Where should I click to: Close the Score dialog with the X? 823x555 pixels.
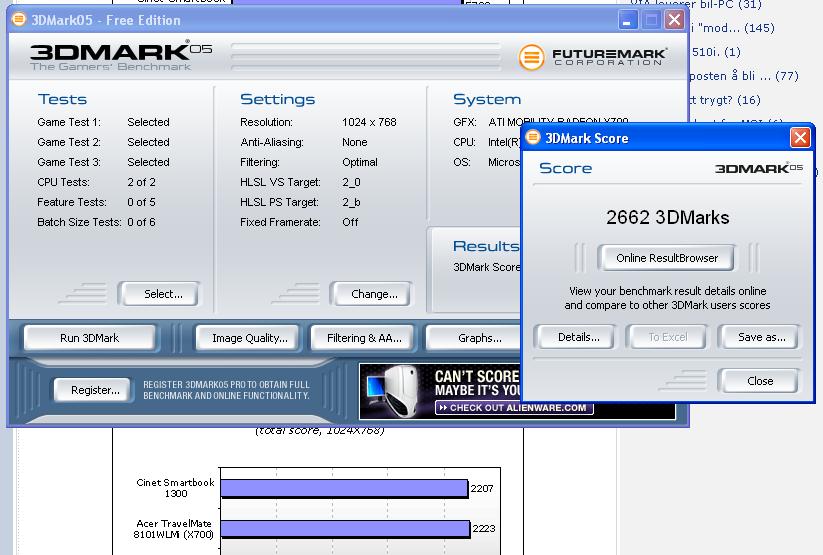point(800,138)
